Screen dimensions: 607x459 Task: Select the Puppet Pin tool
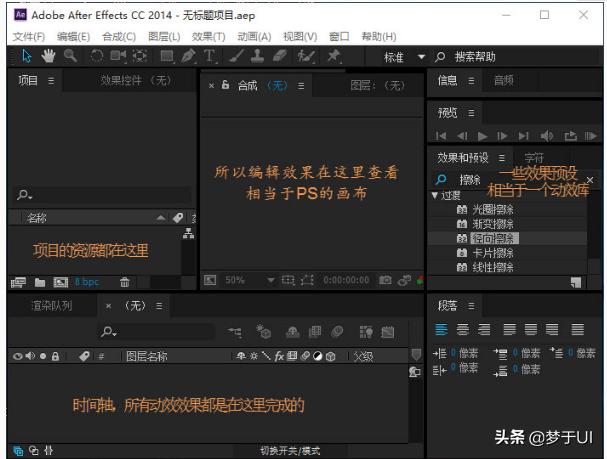point(333,56)
